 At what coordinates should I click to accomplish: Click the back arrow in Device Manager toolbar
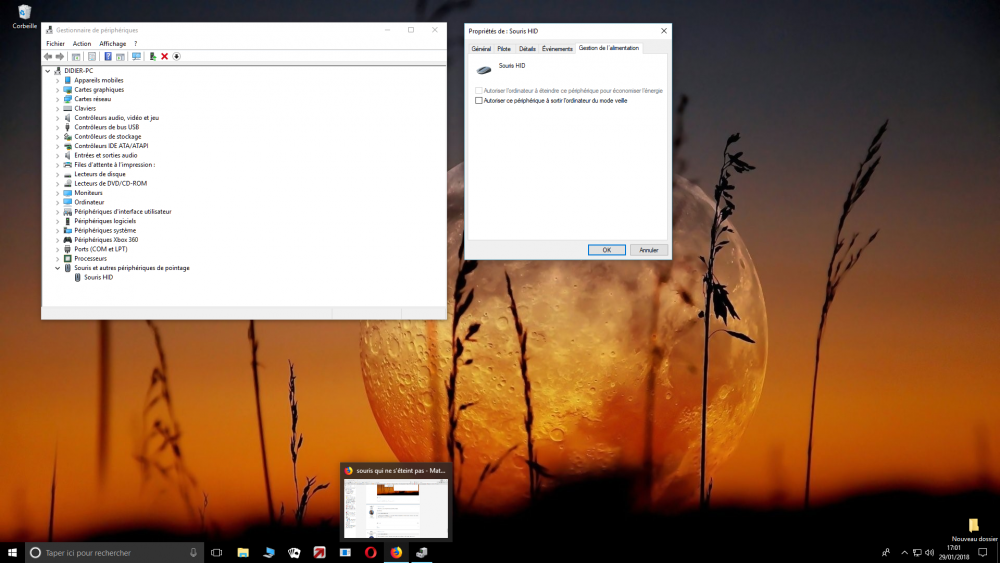pos(48,57)
